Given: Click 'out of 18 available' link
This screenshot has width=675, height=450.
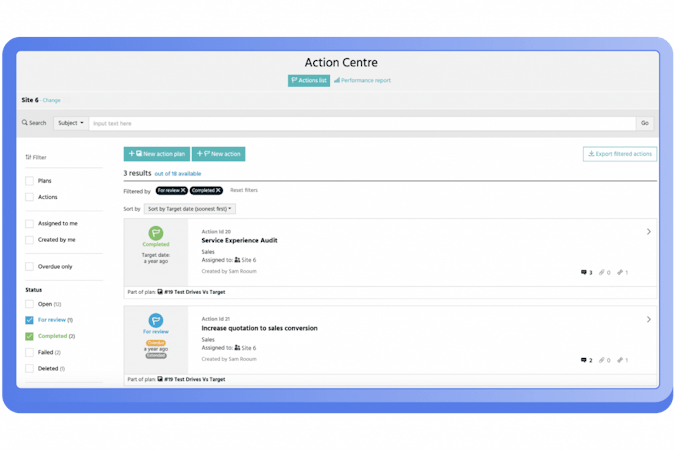Looking at the screenshot, I should coord(178,174).
